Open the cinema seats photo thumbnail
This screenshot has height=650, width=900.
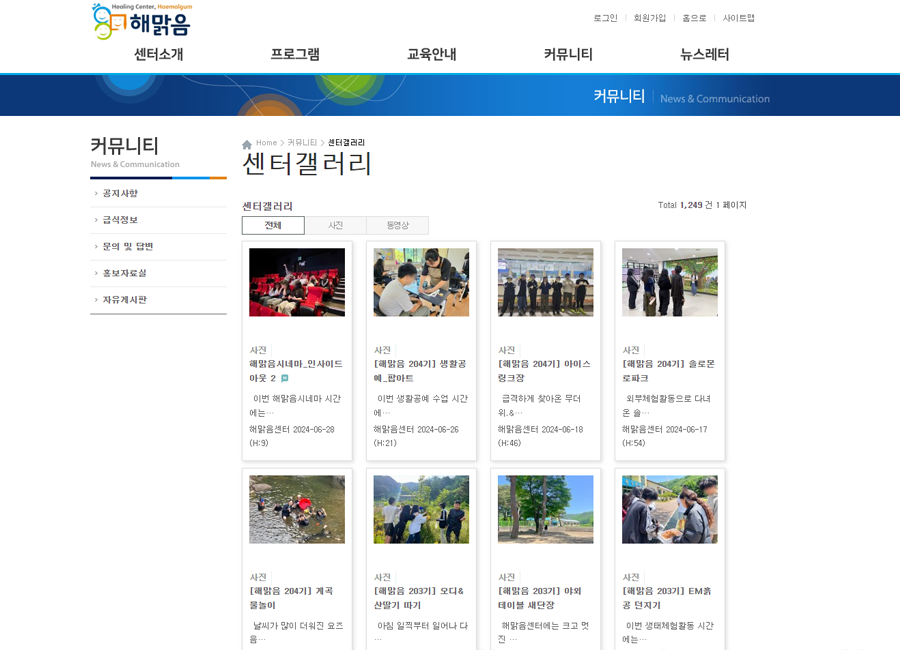point(297,283)
